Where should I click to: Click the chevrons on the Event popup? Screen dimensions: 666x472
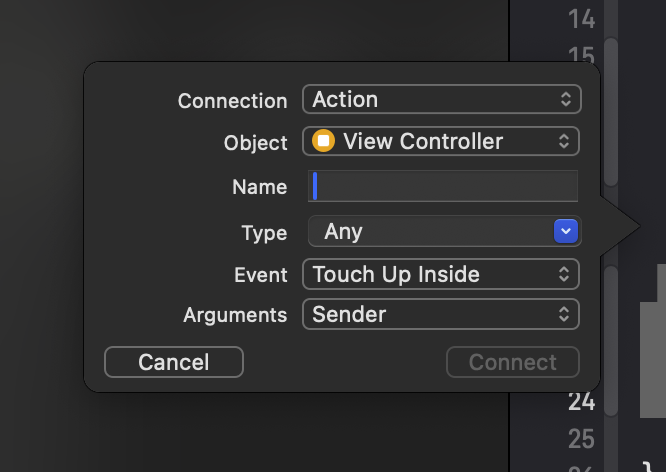click(565, 274)
